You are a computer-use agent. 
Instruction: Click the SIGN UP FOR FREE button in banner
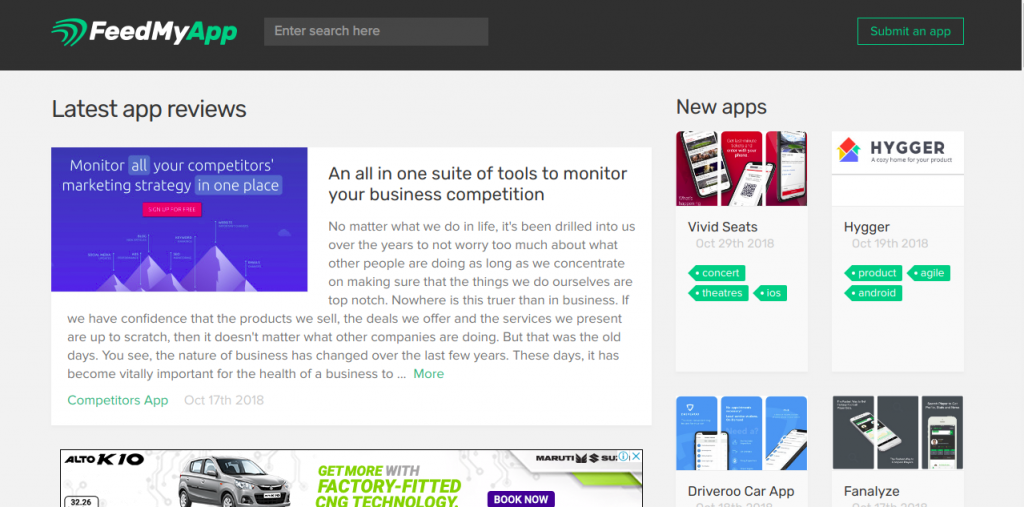click(172, 209)
